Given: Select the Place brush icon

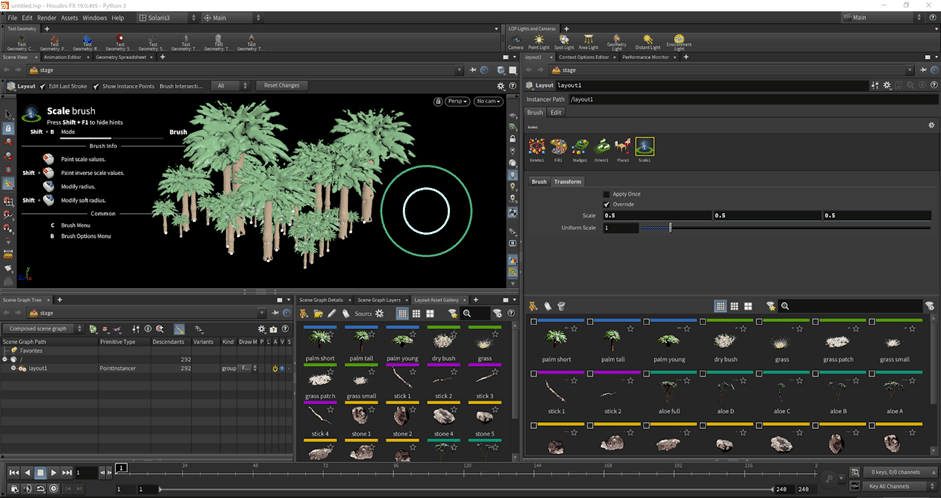Looking at the screenshot, I should [x=623, y=147].
